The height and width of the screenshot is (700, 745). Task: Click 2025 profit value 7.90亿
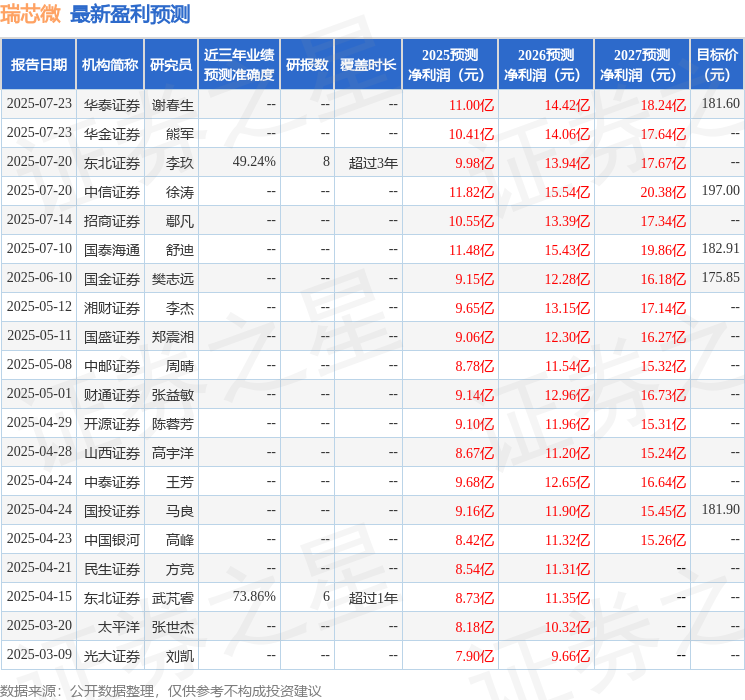[474, 656]
